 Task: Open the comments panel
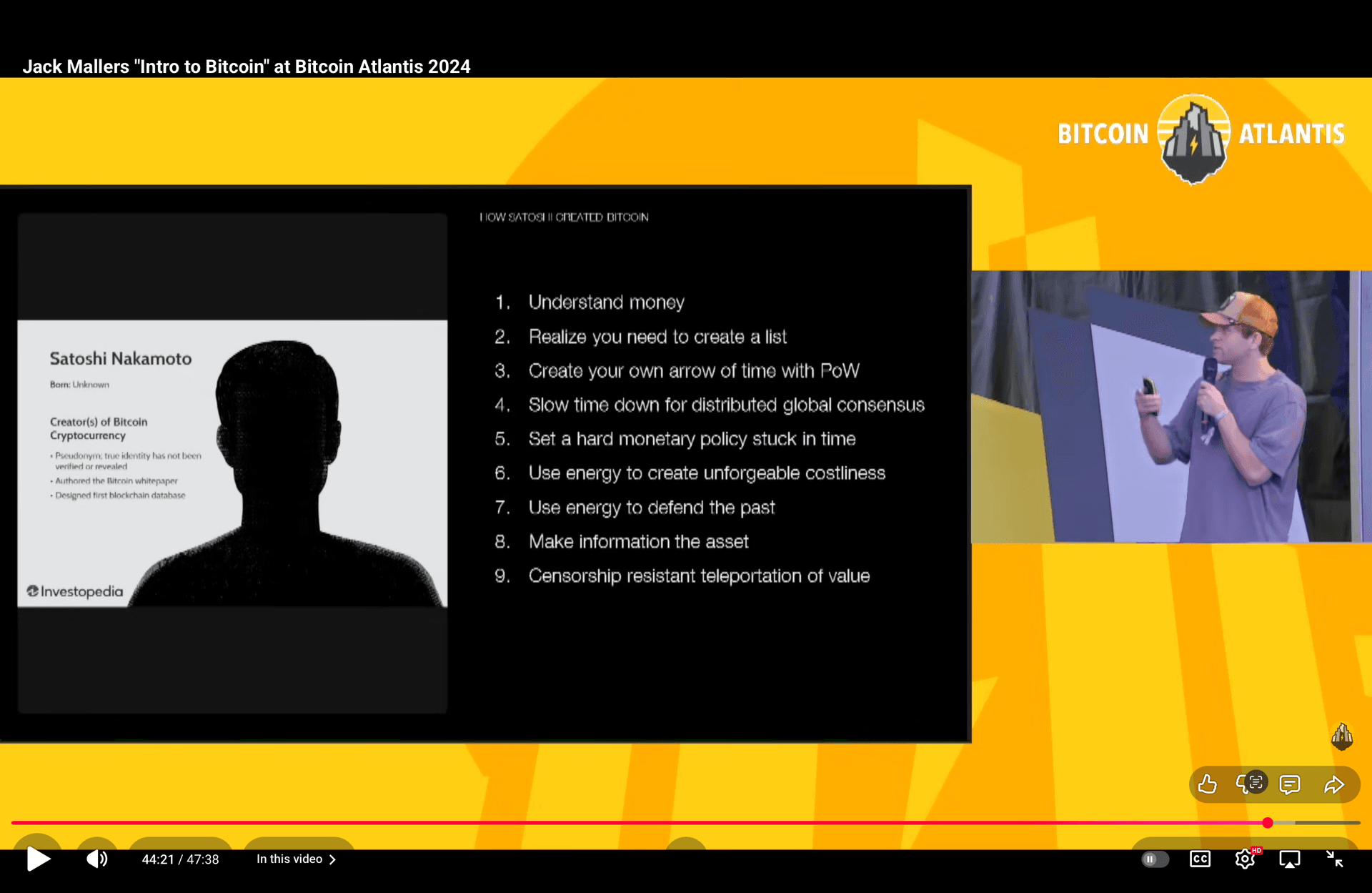coord(1290,784)
